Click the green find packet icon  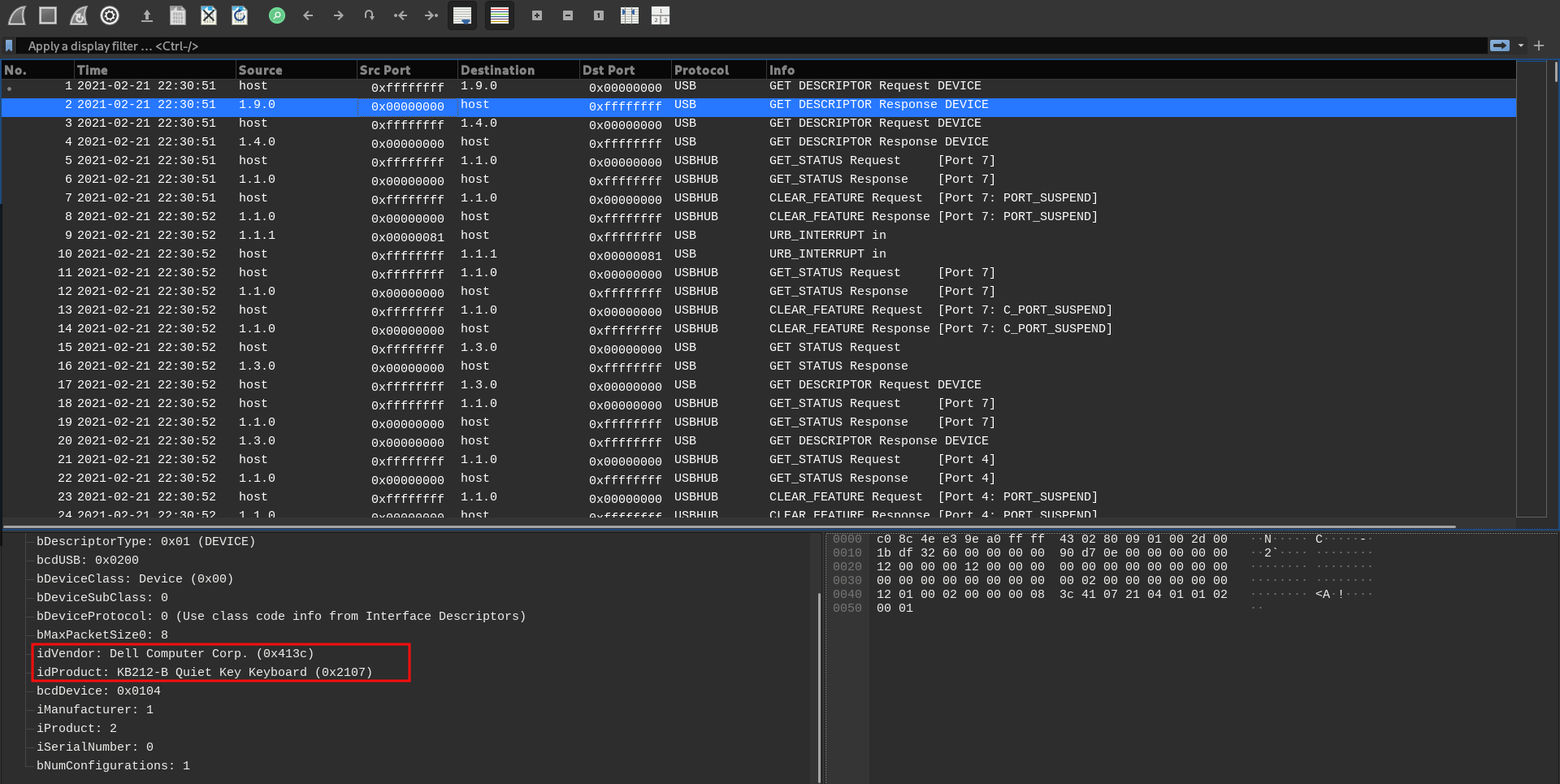point(277,15)
